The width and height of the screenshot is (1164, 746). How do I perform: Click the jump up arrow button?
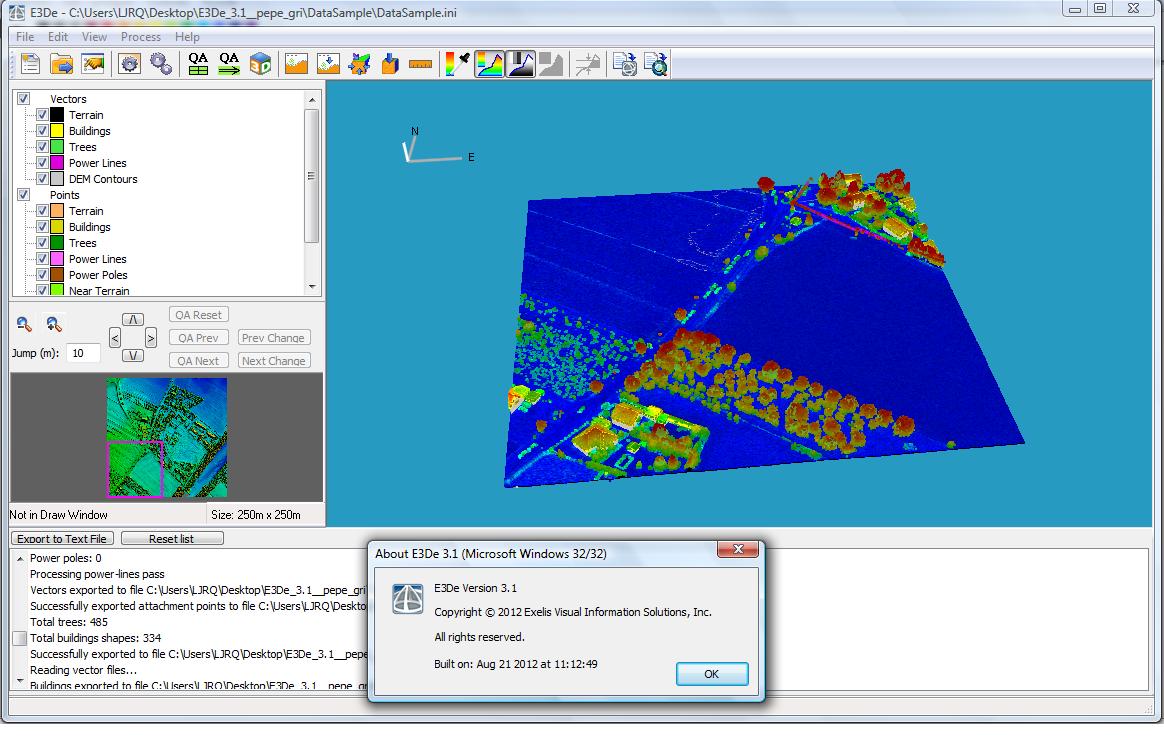(133, 319)
